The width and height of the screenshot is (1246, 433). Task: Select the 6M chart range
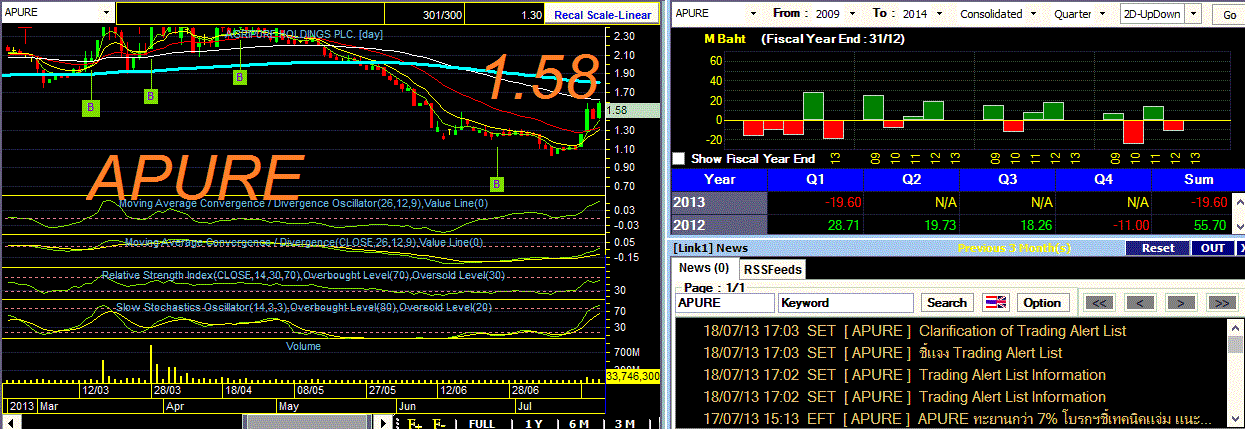pyautogui.click(x=578, y=424)
